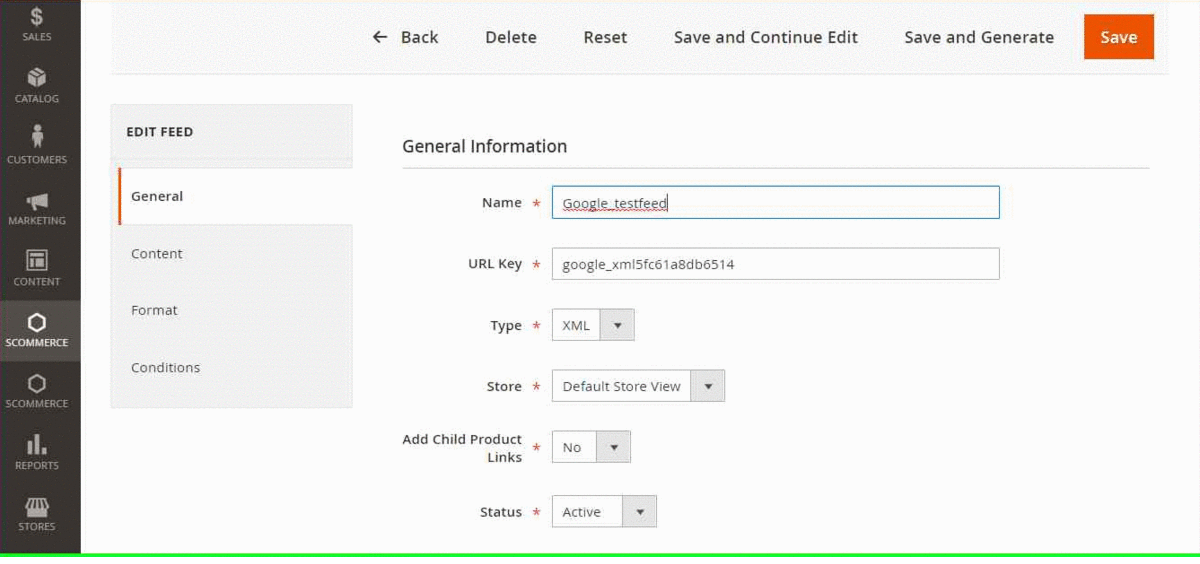Viewport: 1200px width, 564px height.
Task: Switch to the Content tab
Action: [x=157, y=254]
